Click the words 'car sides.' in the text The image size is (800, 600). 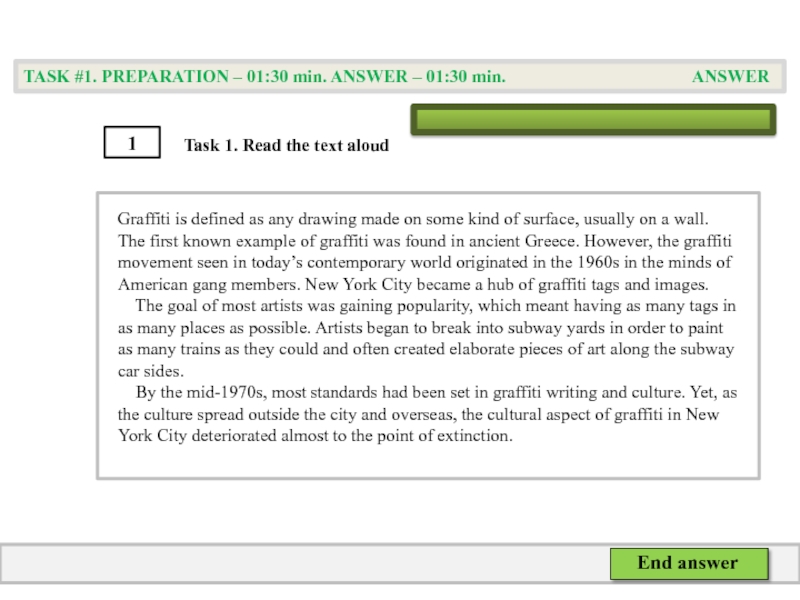[150, 371]
